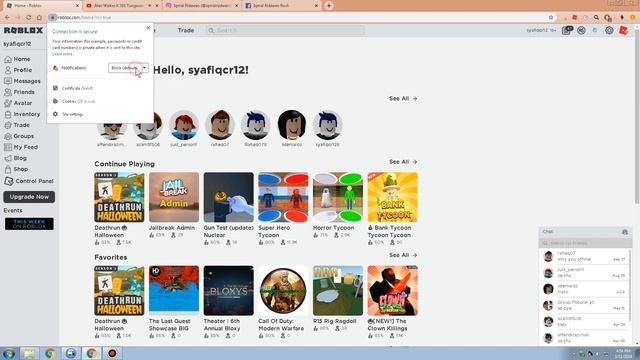
Task: Open My Feed in the sidebar
Action: pos(21,147)
